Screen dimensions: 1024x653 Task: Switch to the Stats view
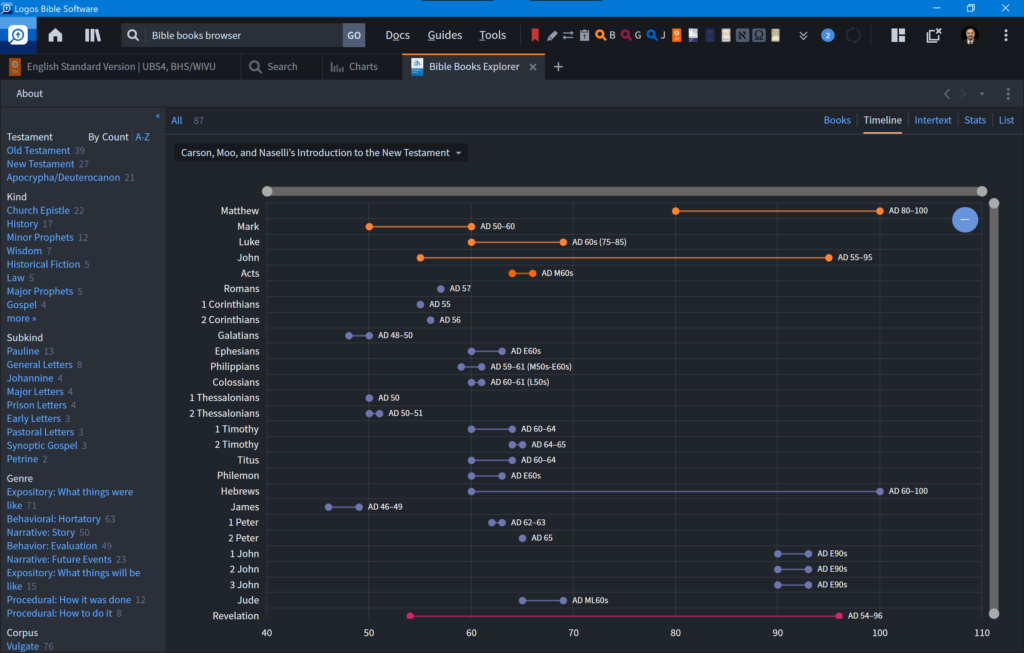point(975,120)
